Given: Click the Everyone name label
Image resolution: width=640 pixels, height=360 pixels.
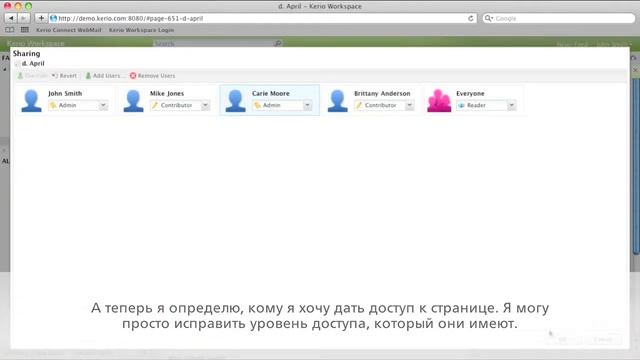Looking at the screenshot, I should click(x=470, y=93).
